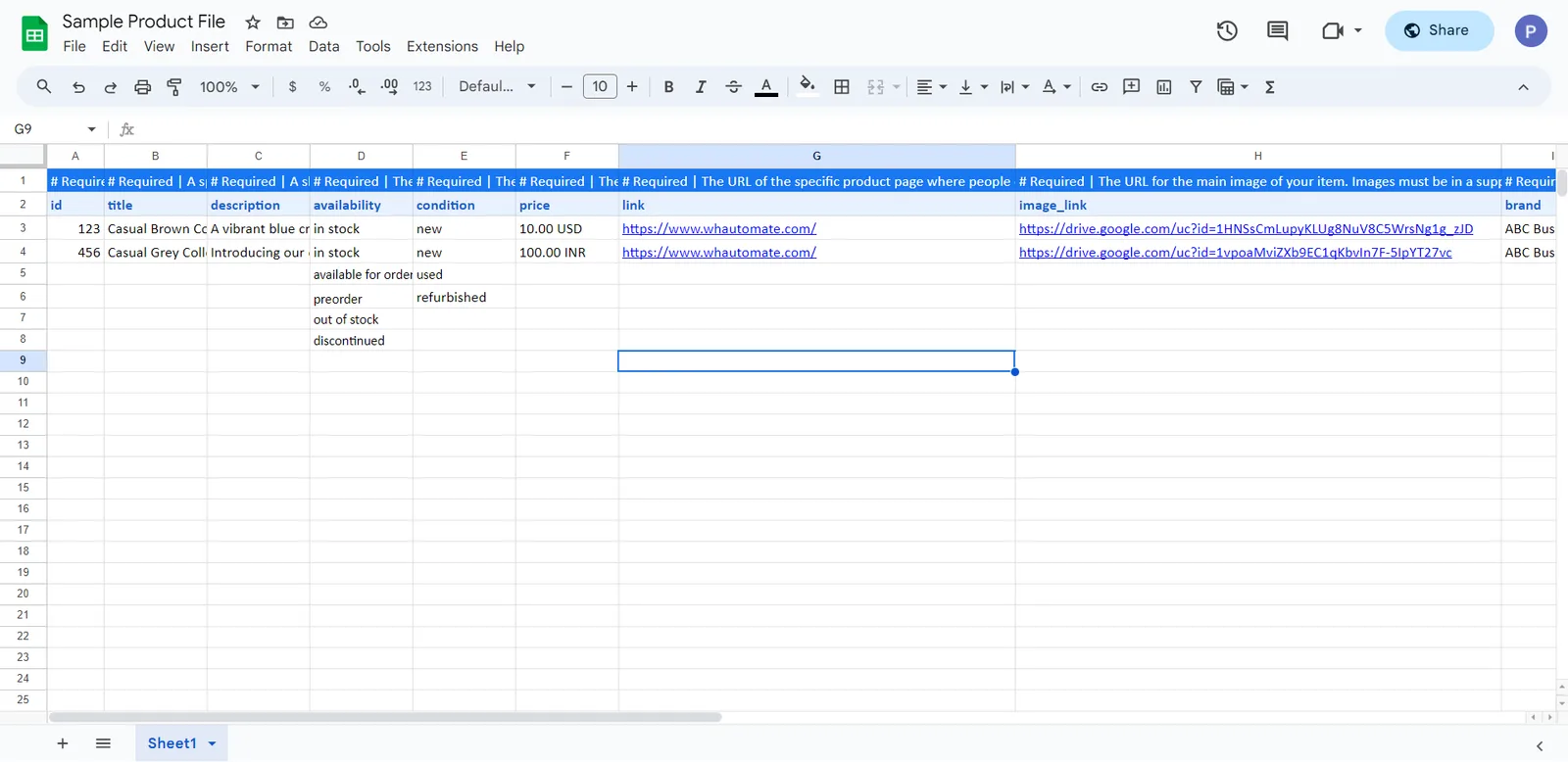Open the Data menu
This screenshot has height=762, width=1568.
point(323,46)
